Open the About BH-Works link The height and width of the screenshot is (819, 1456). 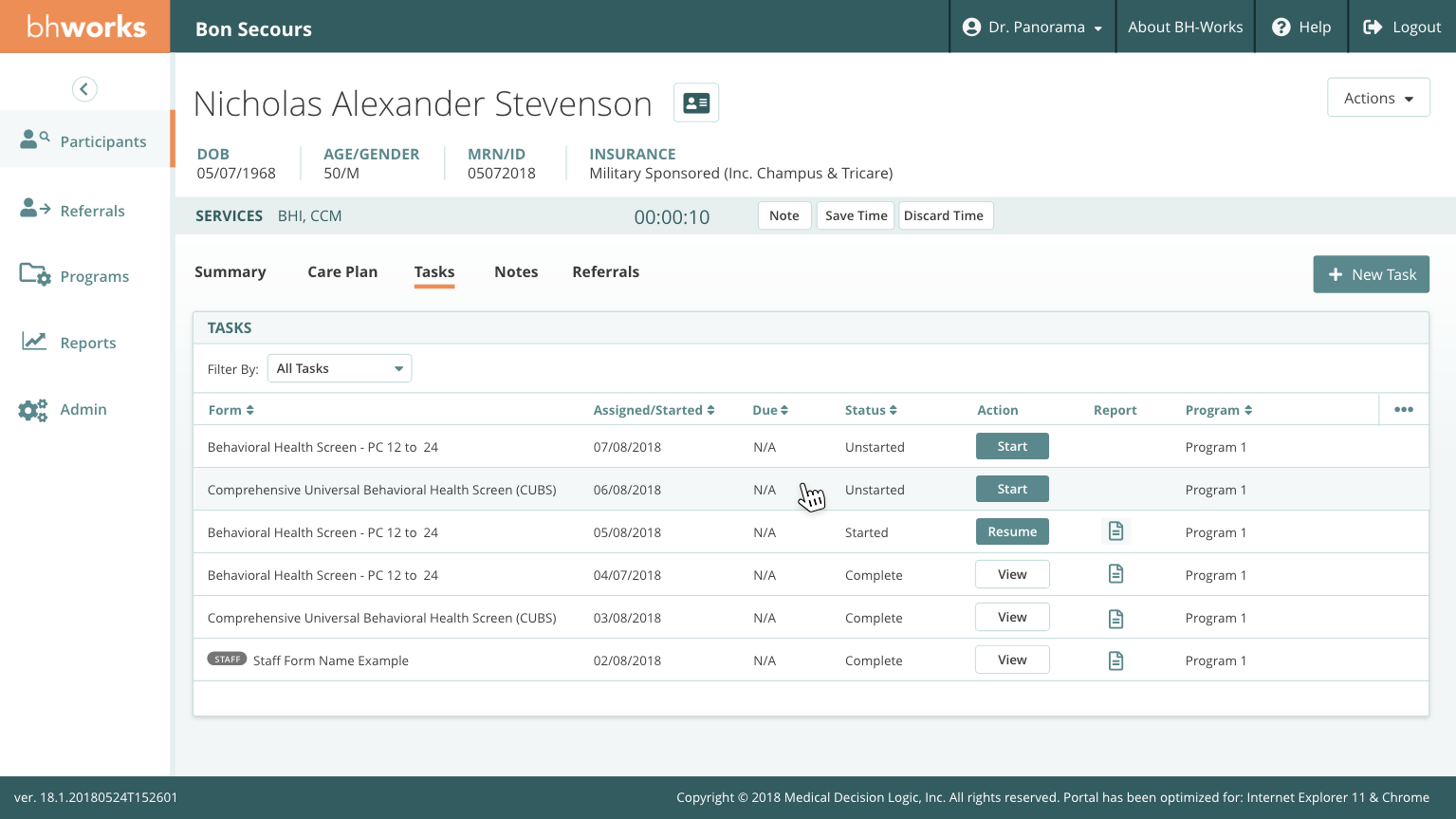[1186, 27]
